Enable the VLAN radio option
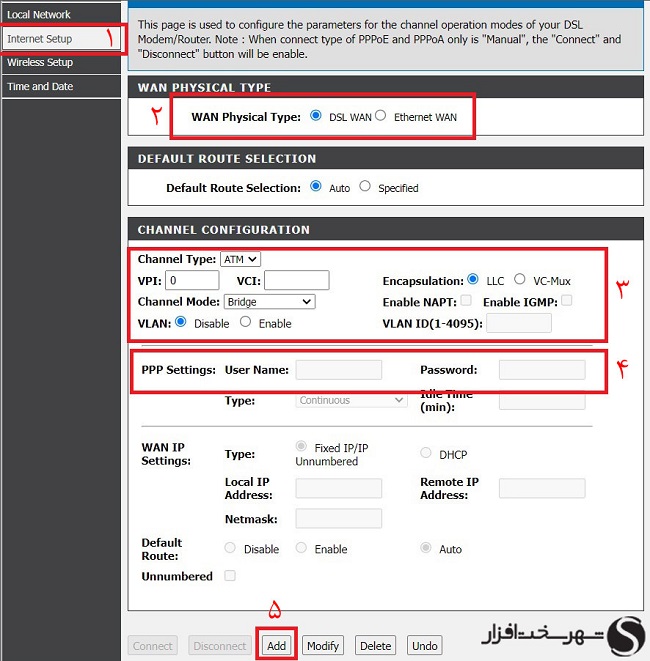650x661 pixels. (x=246, y=322)
